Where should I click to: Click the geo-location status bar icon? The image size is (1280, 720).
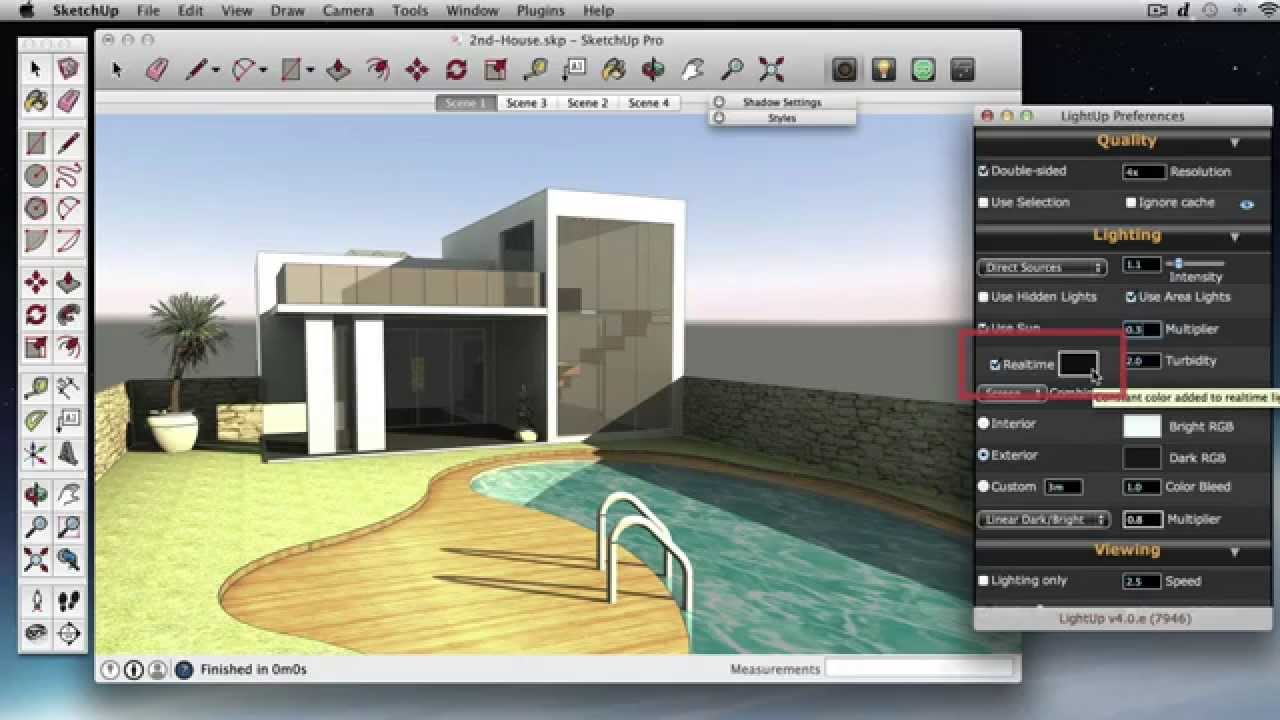[x=110, y=670]
